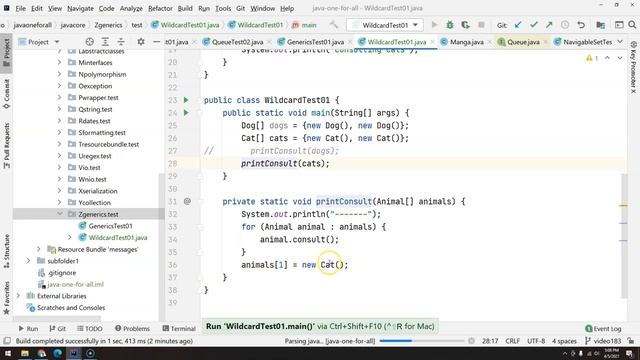Update project from Git (blue arrow)
Viewport: 640px width, 360px height.
pos(518,25)
